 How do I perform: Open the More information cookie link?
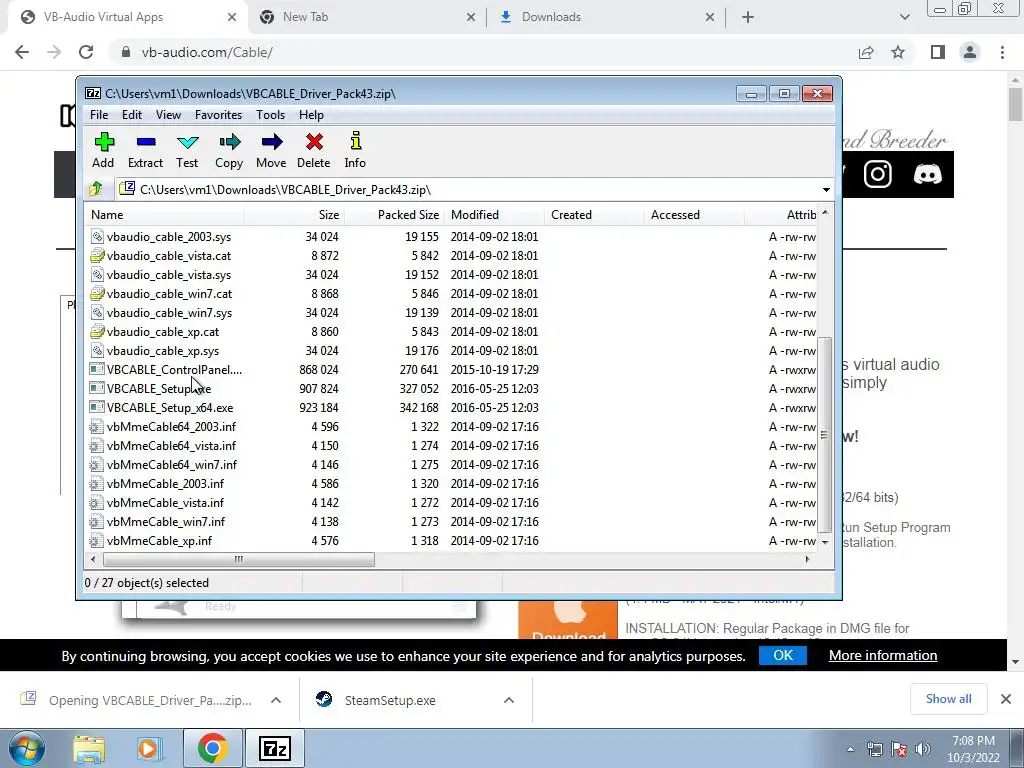coord(883,655)
